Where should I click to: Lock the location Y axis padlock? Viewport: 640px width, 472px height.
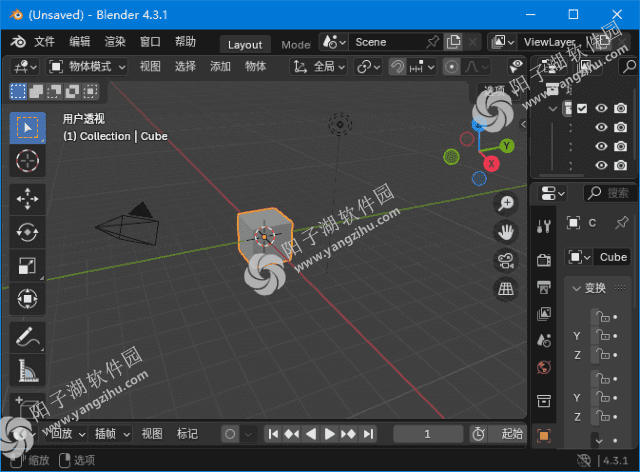point(603,336)
